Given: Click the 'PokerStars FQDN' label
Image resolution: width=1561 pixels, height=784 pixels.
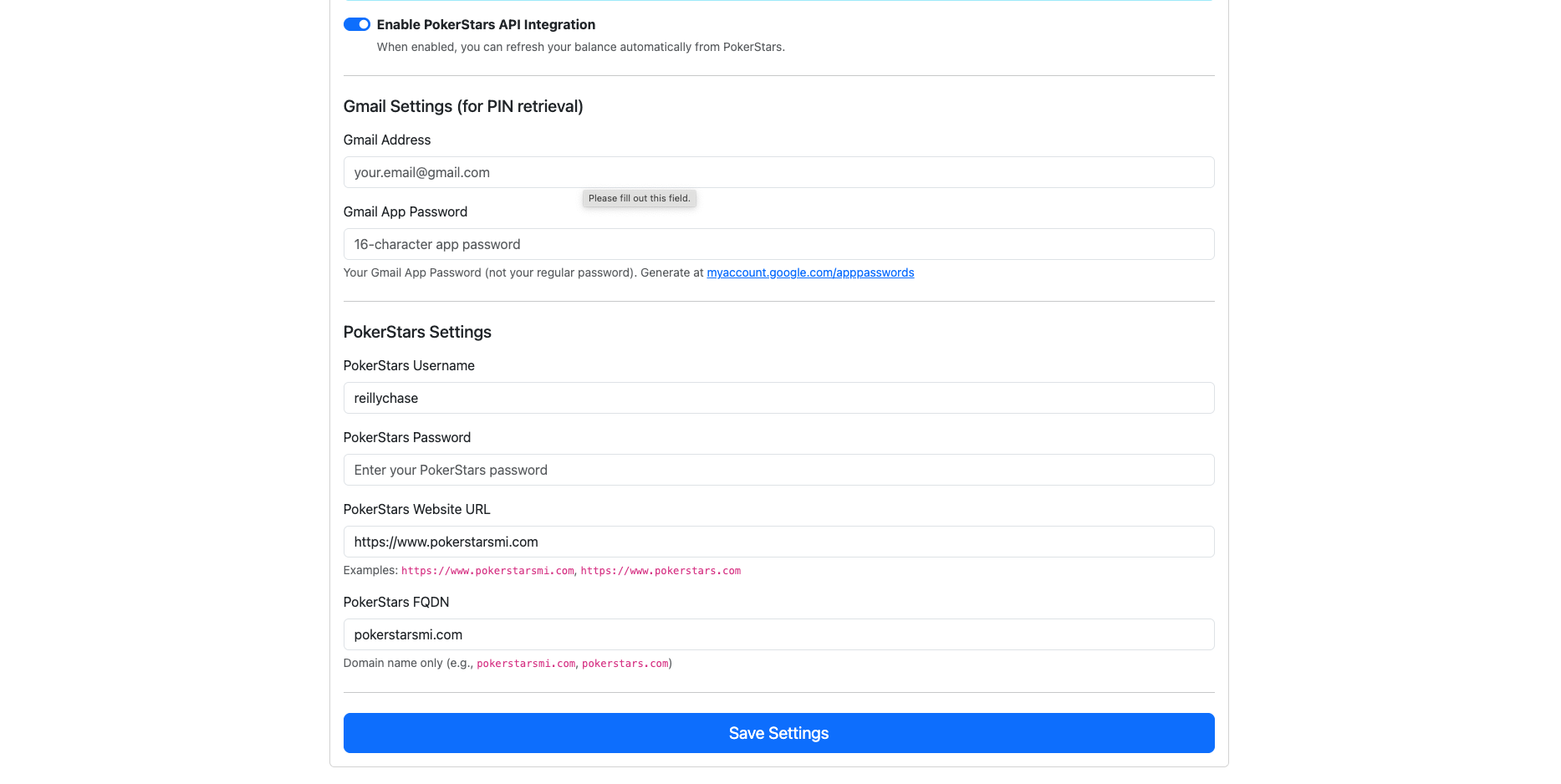Looking at the screenshot, I should [396, 602].
